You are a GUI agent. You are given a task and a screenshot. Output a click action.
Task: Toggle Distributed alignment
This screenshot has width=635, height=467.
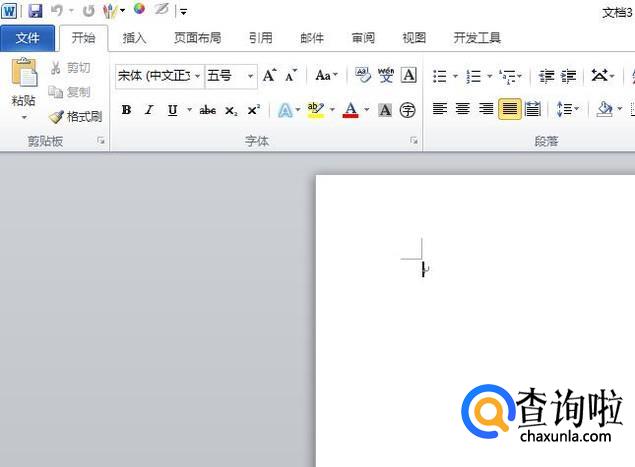click(532, 109)
